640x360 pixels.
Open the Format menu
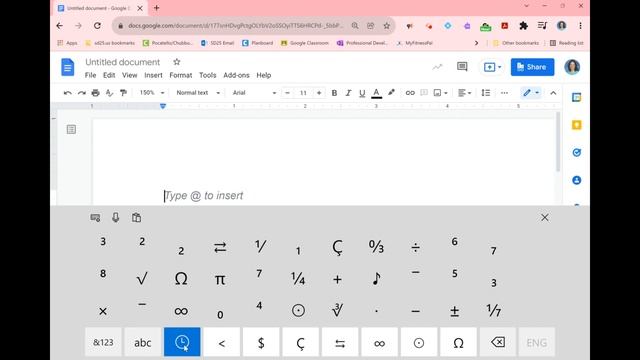click(180, 75)
